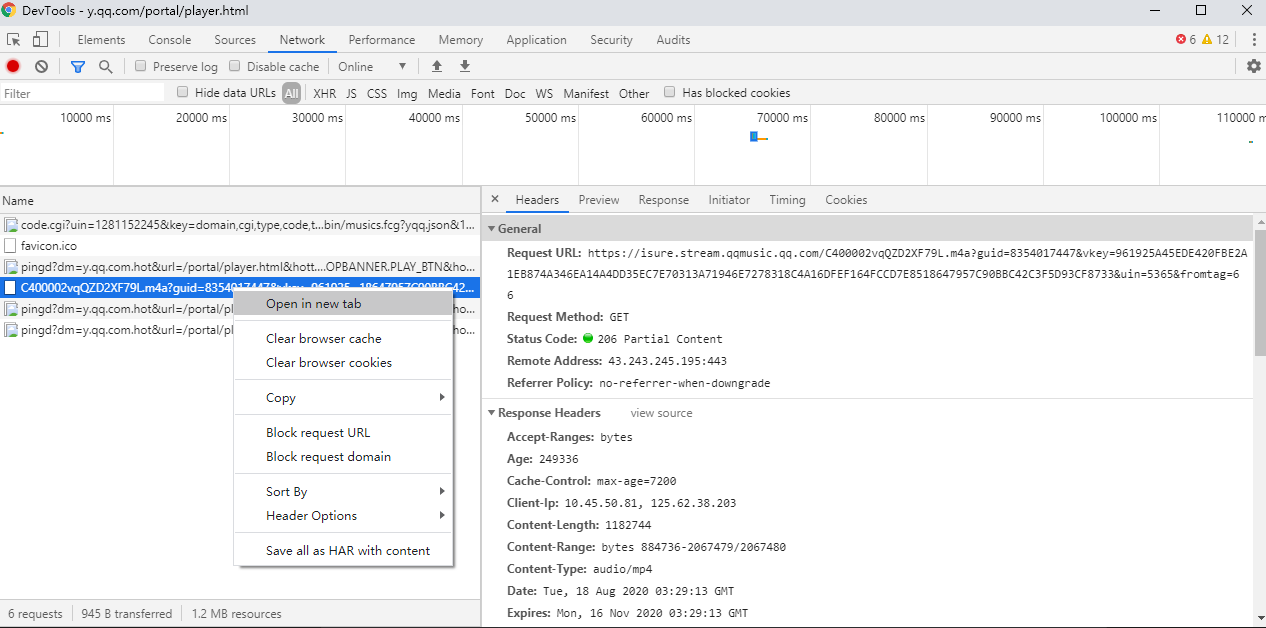Filter requests by Media type

point(444,93)
